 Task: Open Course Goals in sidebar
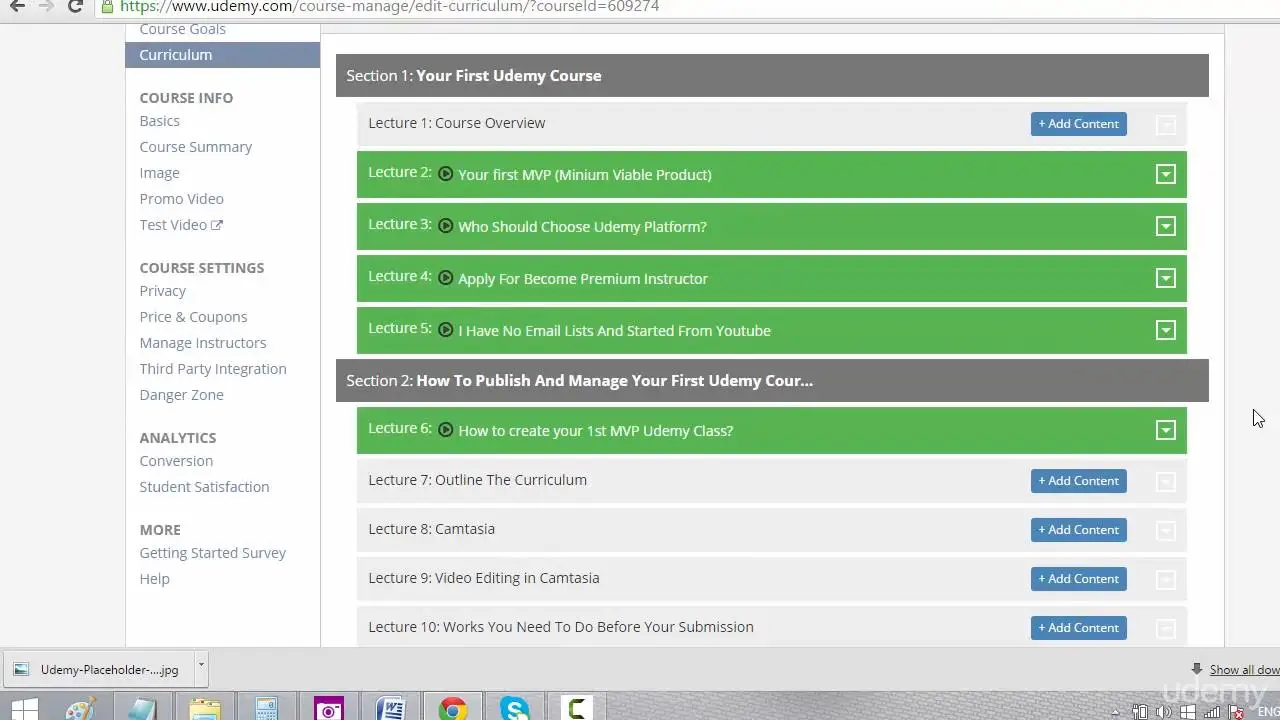click(182, 29)
